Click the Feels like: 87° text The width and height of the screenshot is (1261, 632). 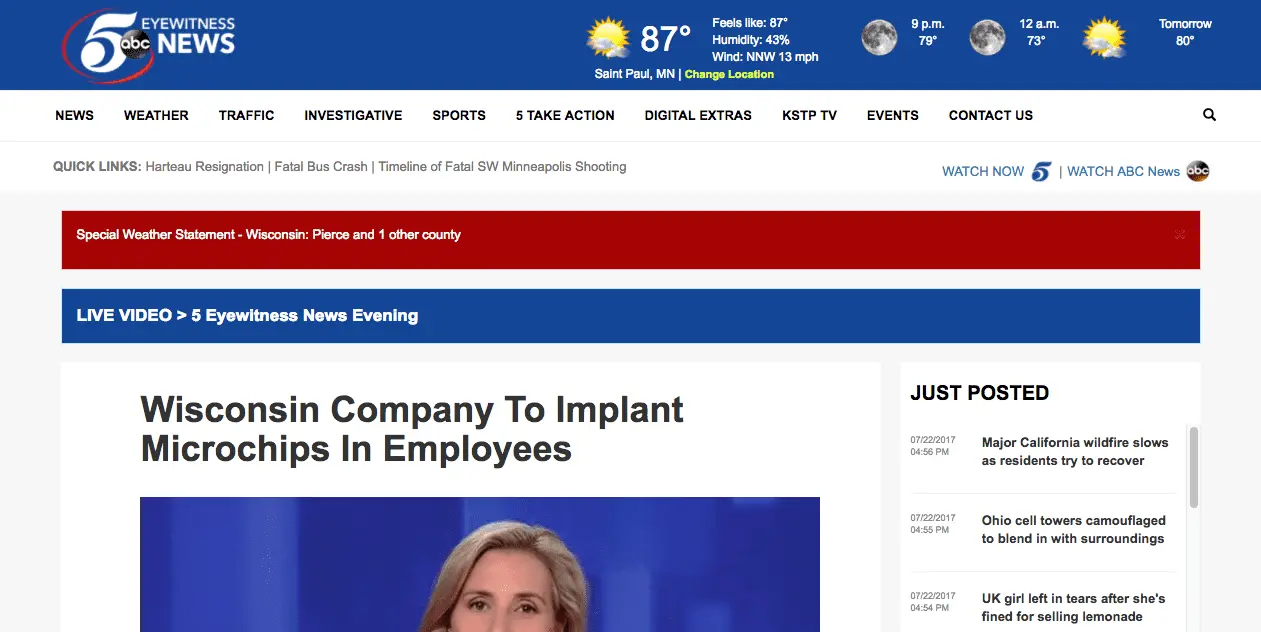click(x=750, y=23)
